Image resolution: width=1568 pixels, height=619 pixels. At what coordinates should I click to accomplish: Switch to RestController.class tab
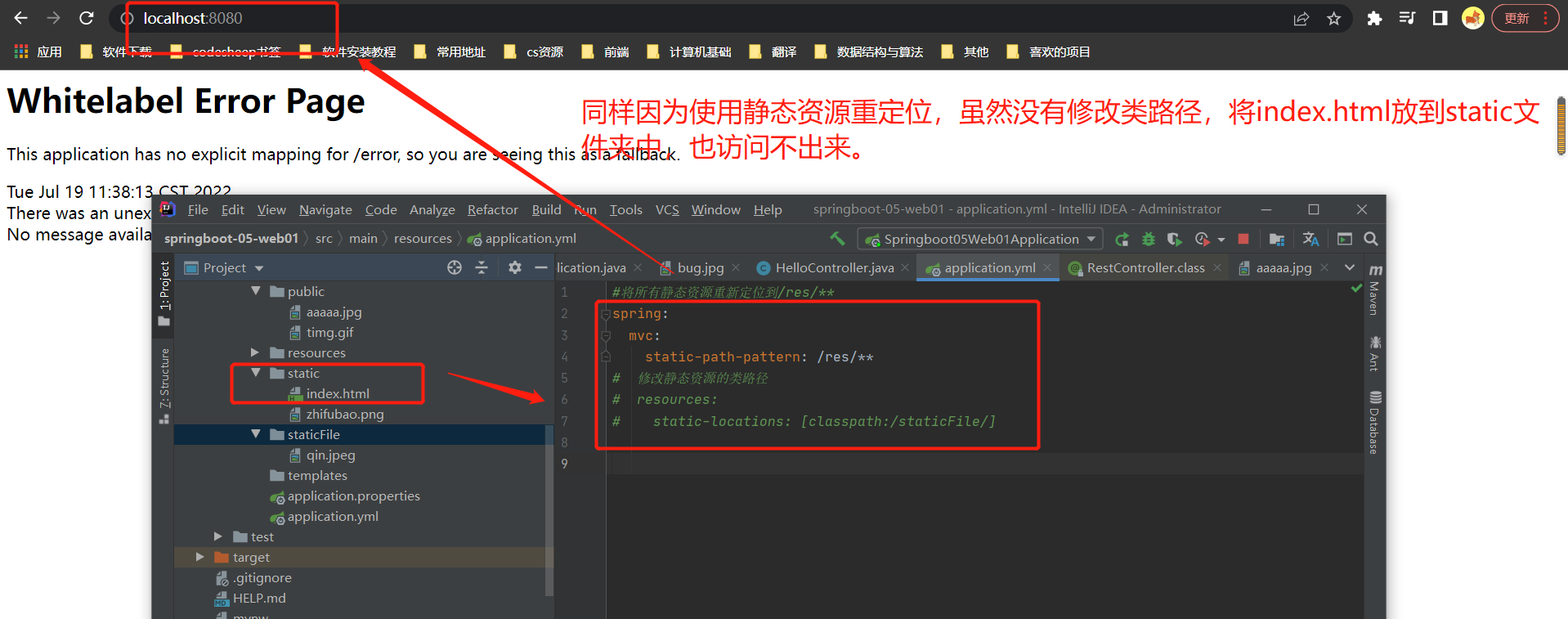[1145, 267]
